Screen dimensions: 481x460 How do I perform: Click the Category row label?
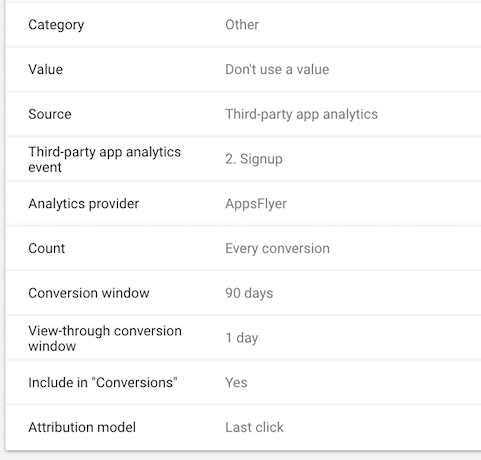tap(56, 25)
